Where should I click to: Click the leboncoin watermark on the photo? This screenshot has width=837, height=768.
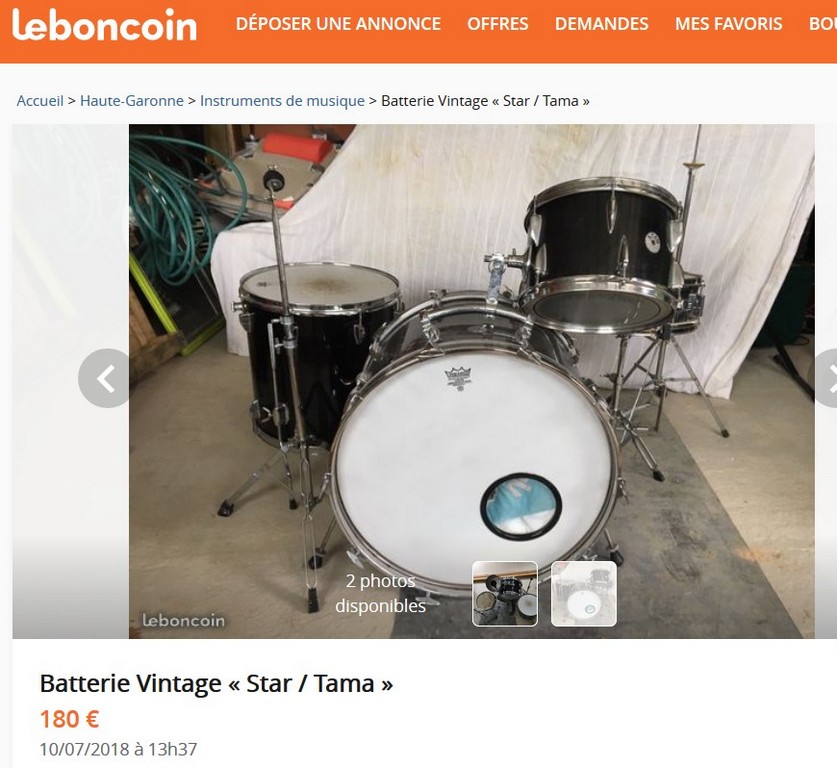[x=184, y=620]
